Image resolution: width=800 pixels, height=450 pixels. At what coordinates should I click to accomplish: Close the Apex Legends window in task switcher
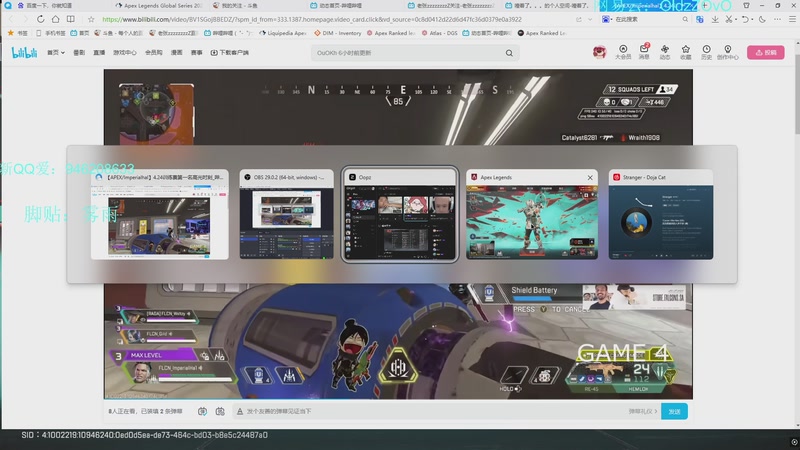pos(590,178)
